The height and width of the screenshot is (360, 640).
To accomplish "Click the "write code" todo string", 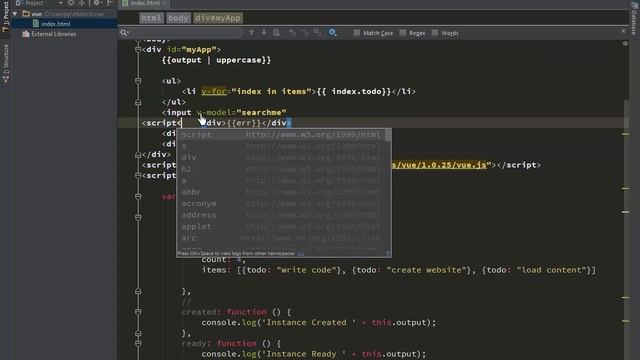I will pyautogui.click(x=306, y=270).
